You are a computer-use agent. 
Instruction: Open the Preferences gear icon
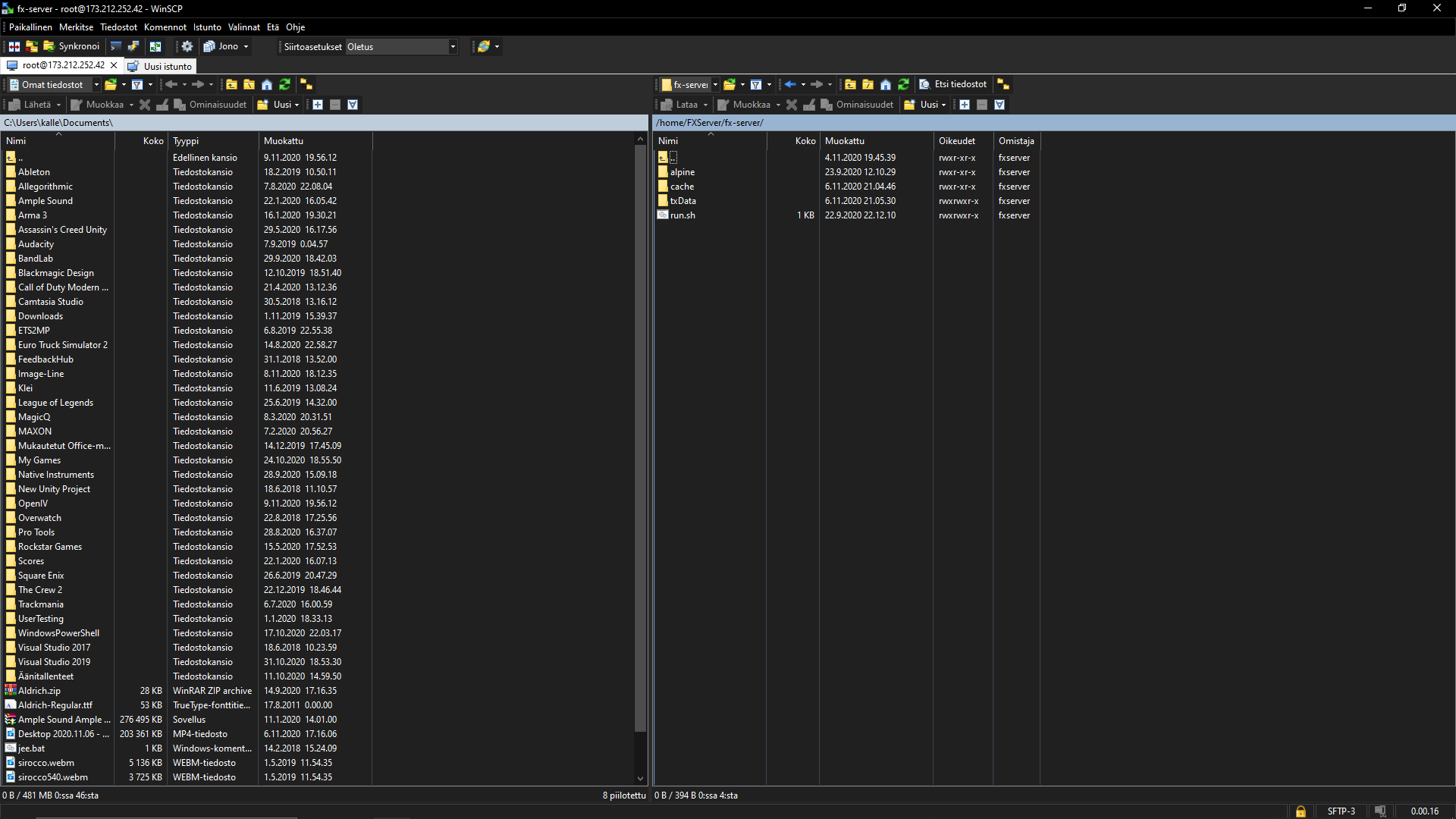[x=187, y=46]
